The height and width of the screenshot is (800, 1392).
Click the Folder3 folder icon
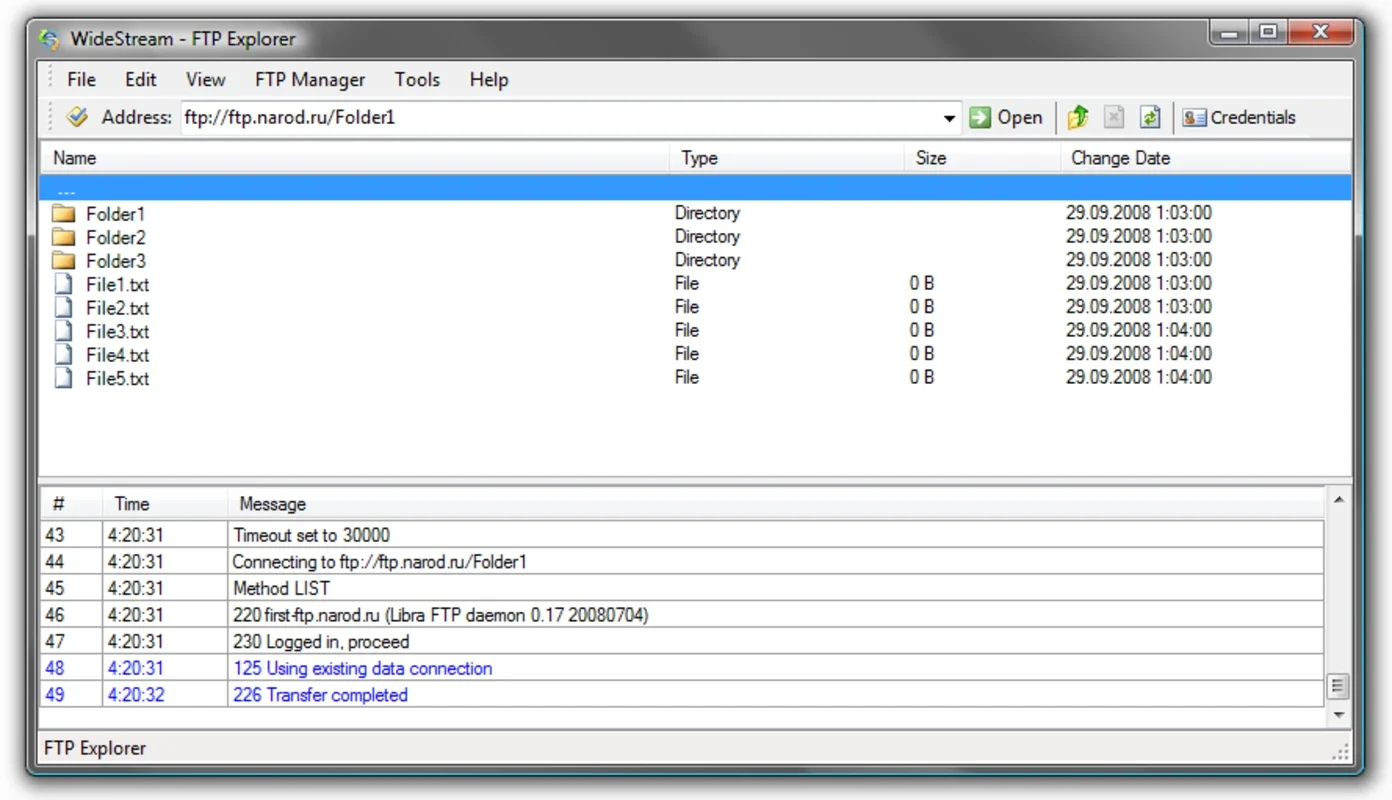tap(64, 260)
